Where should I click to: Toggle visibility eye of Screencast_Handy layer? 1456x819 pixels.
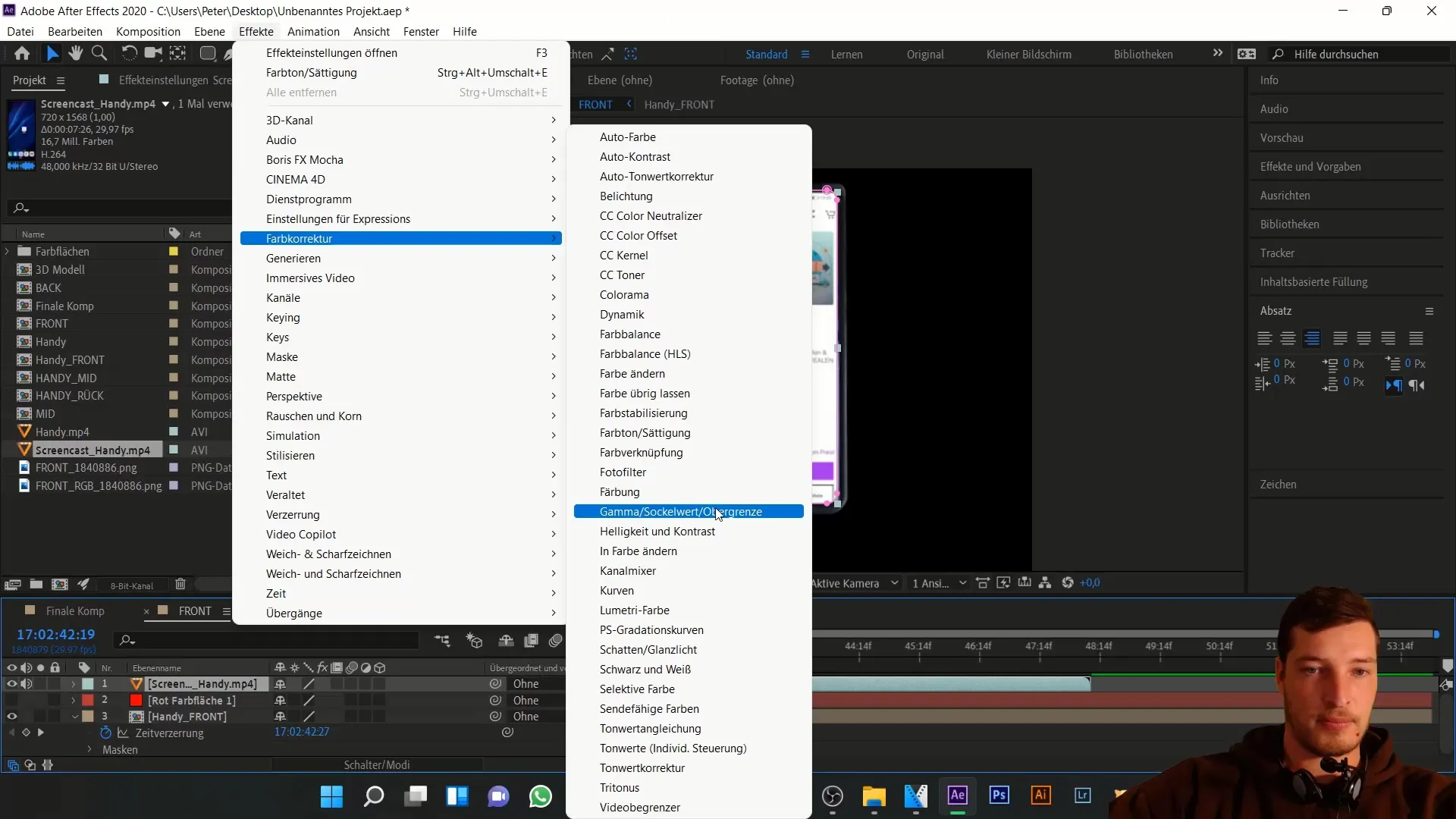pyautogui.click(x=11, y=684)
